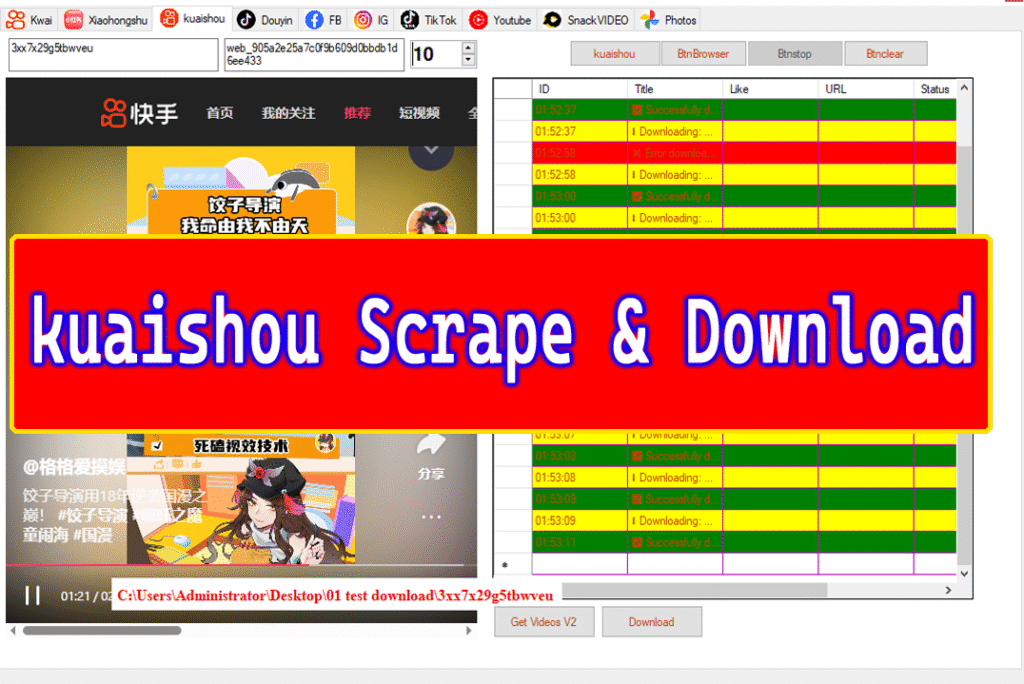Click the BtnBrowser button

[703, 54]
